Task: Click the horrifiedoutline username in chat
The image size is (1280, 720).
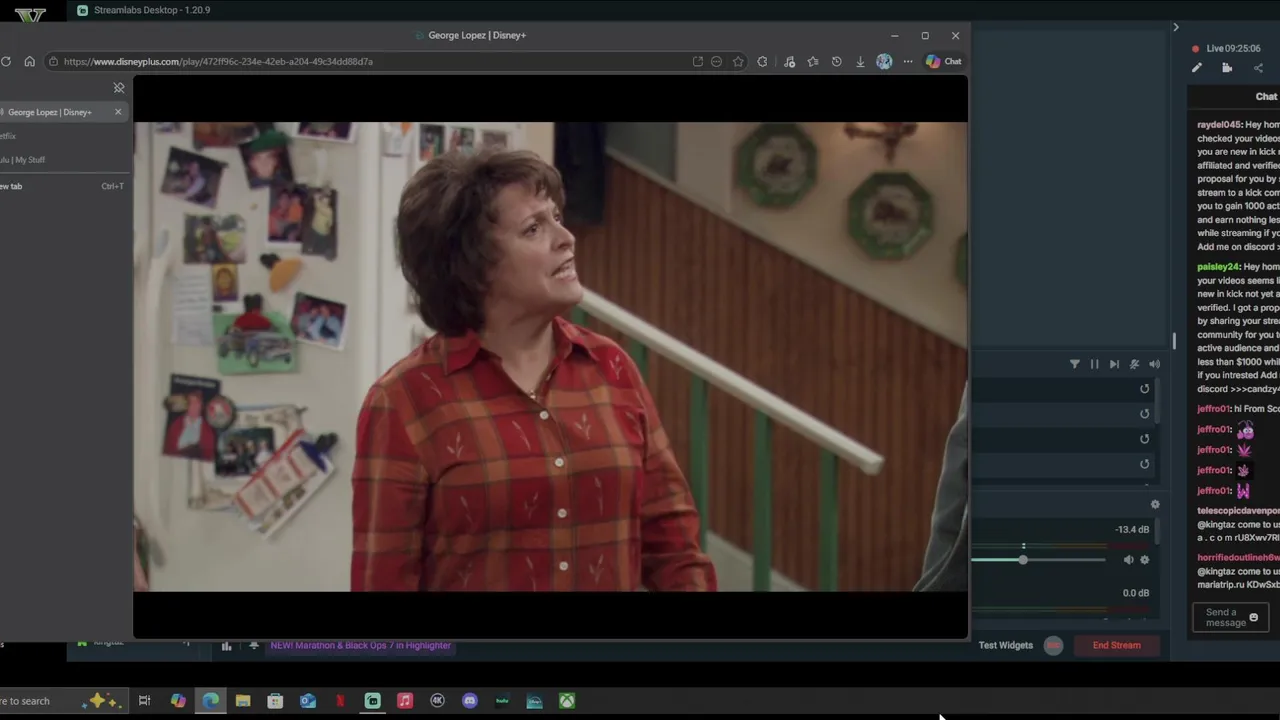Action: click(1238, 558)
